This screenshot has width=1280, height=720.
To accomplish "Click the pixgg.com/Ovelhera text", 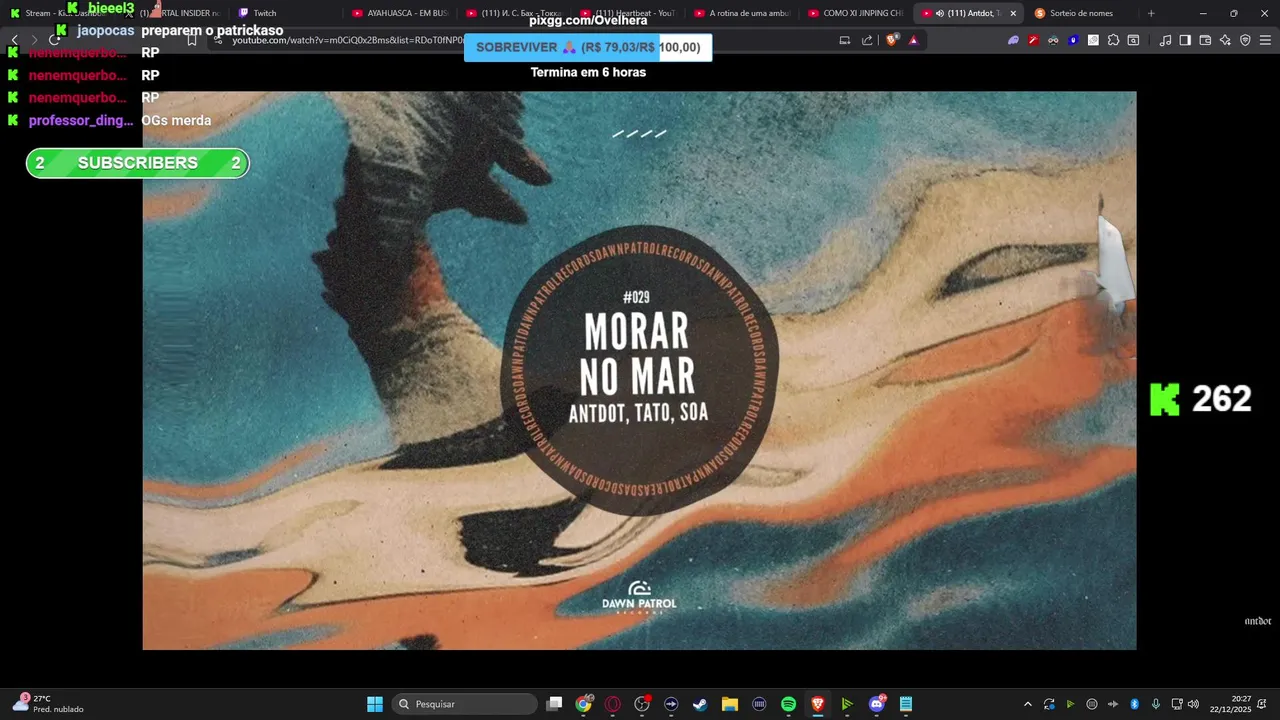I will (588, 20).
